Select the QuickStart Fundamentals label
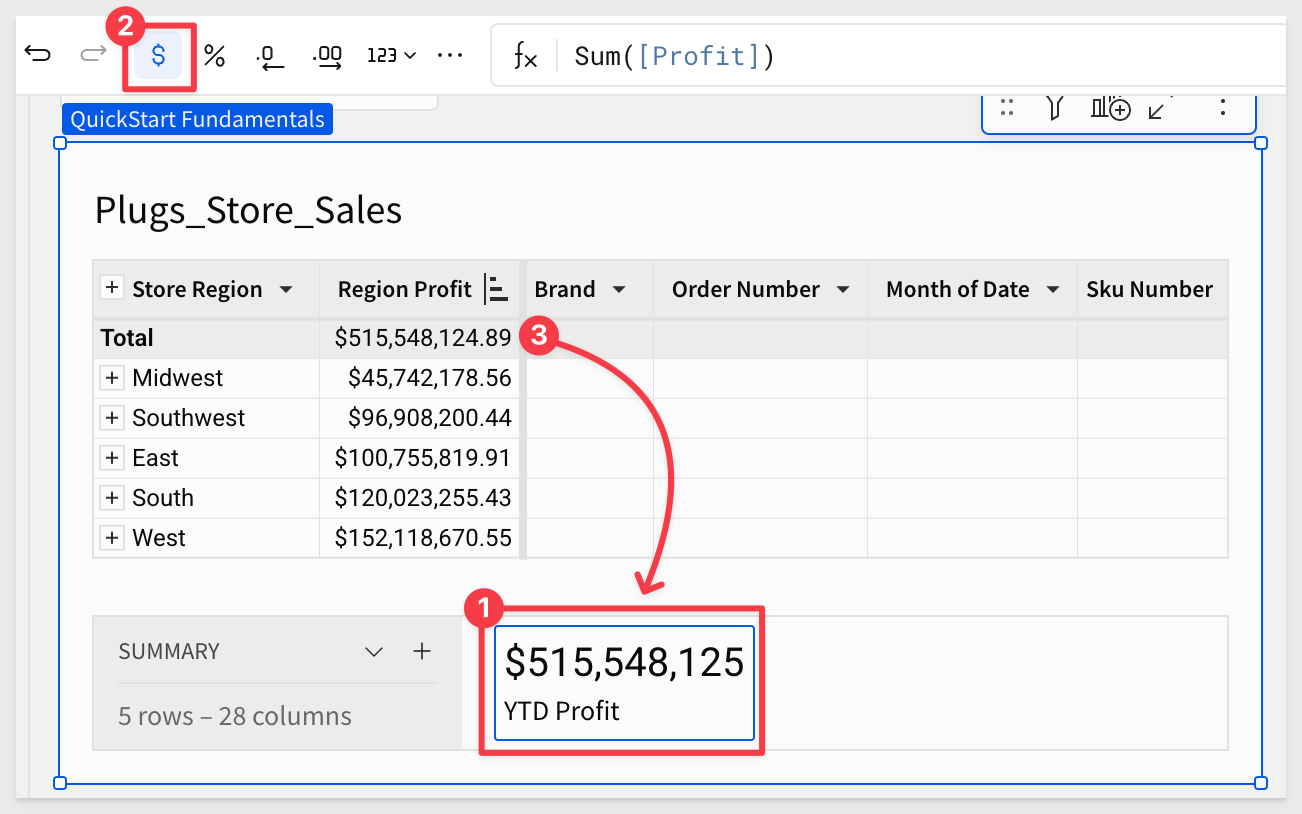The image size is (1302, 814). (x=198, y=119)
